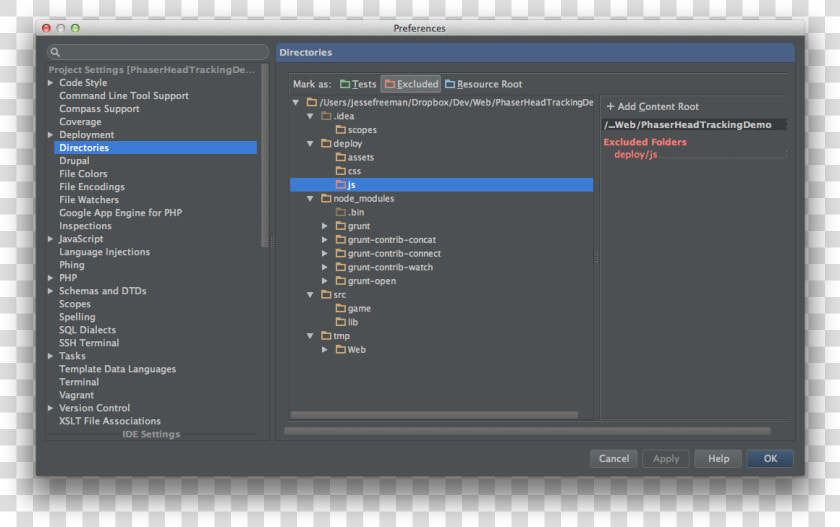Collapse the src folder node

[x=310, y=295]
